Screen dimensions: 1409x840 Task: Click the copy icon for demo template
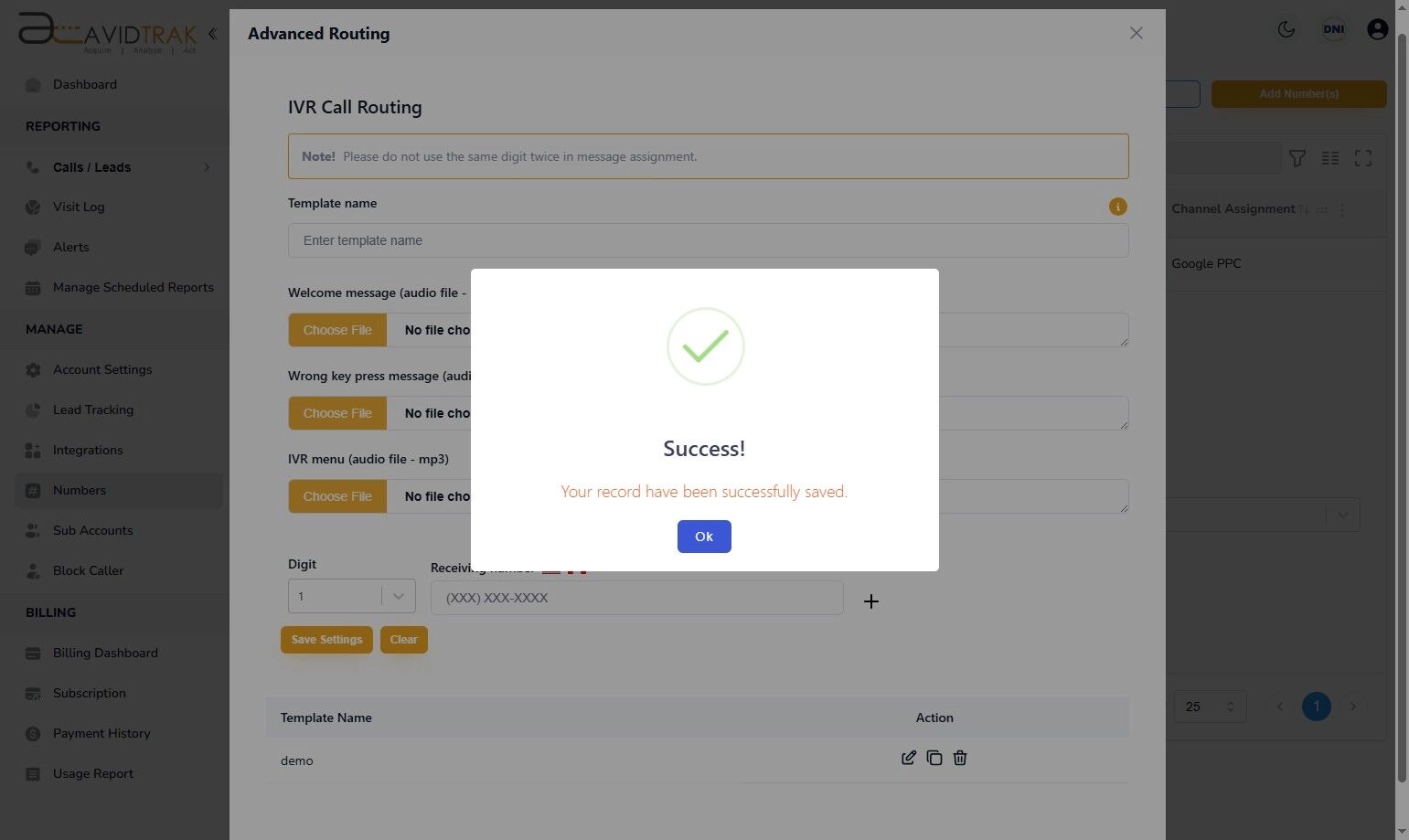pos(934,758)
